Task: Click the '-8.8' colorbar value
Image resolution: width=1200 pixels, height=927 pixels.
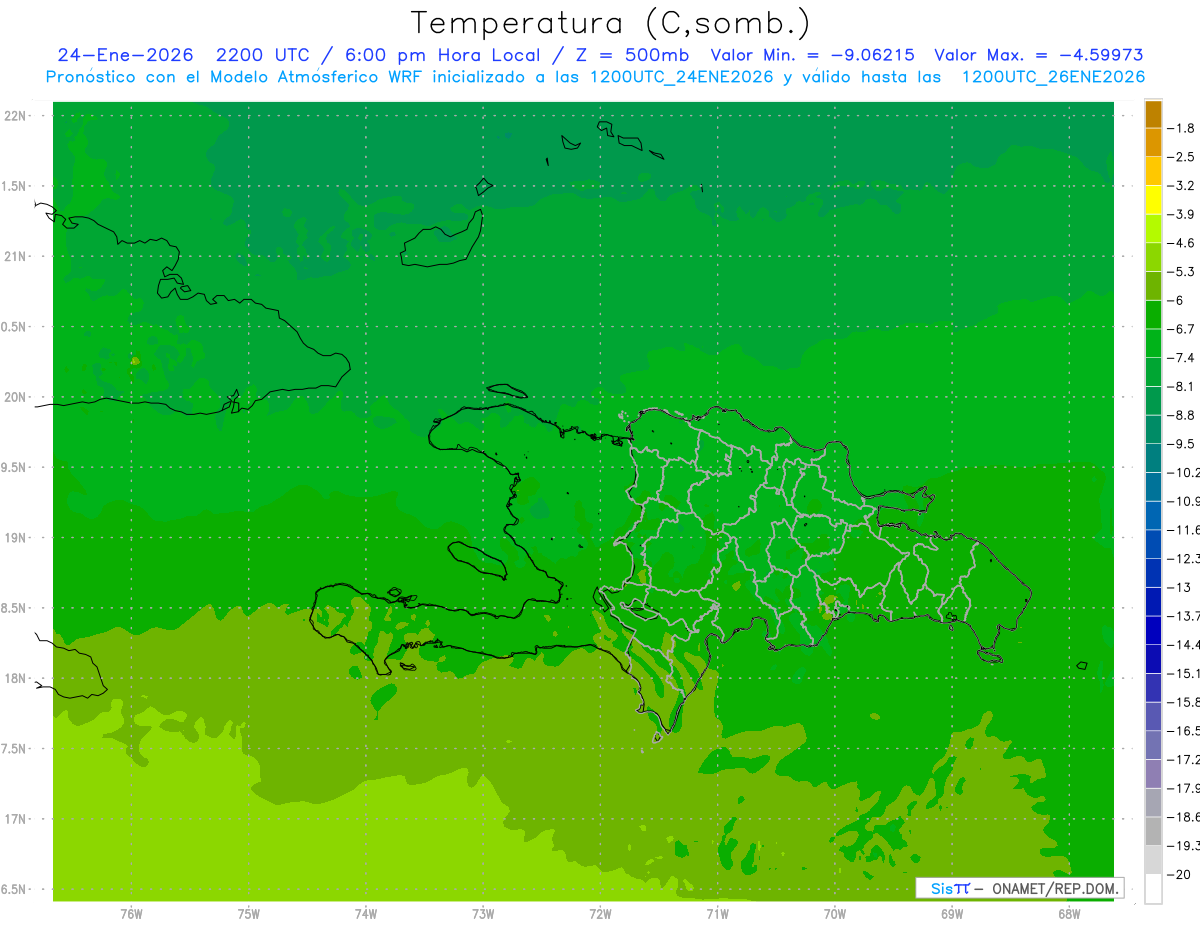Action: click(1181, 415)
